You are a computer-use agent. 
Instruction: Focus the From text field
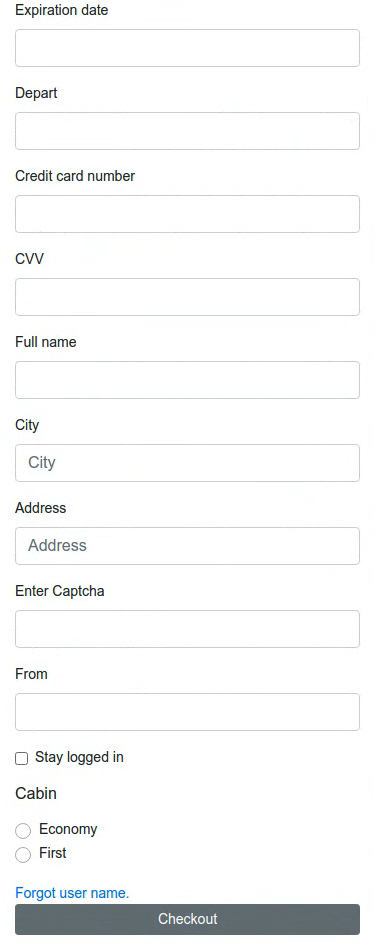pos(188,712)
